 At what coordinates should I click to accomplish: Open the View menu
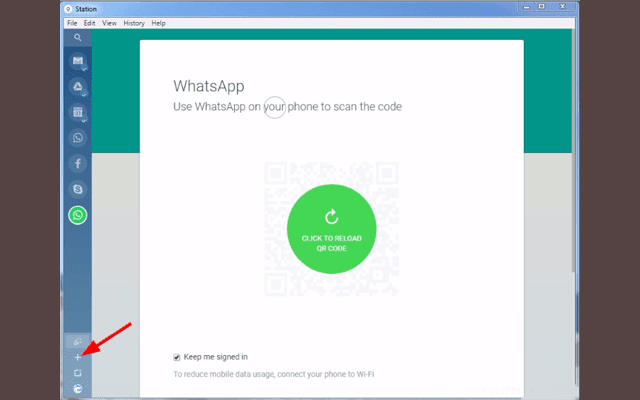coord(109,22)
